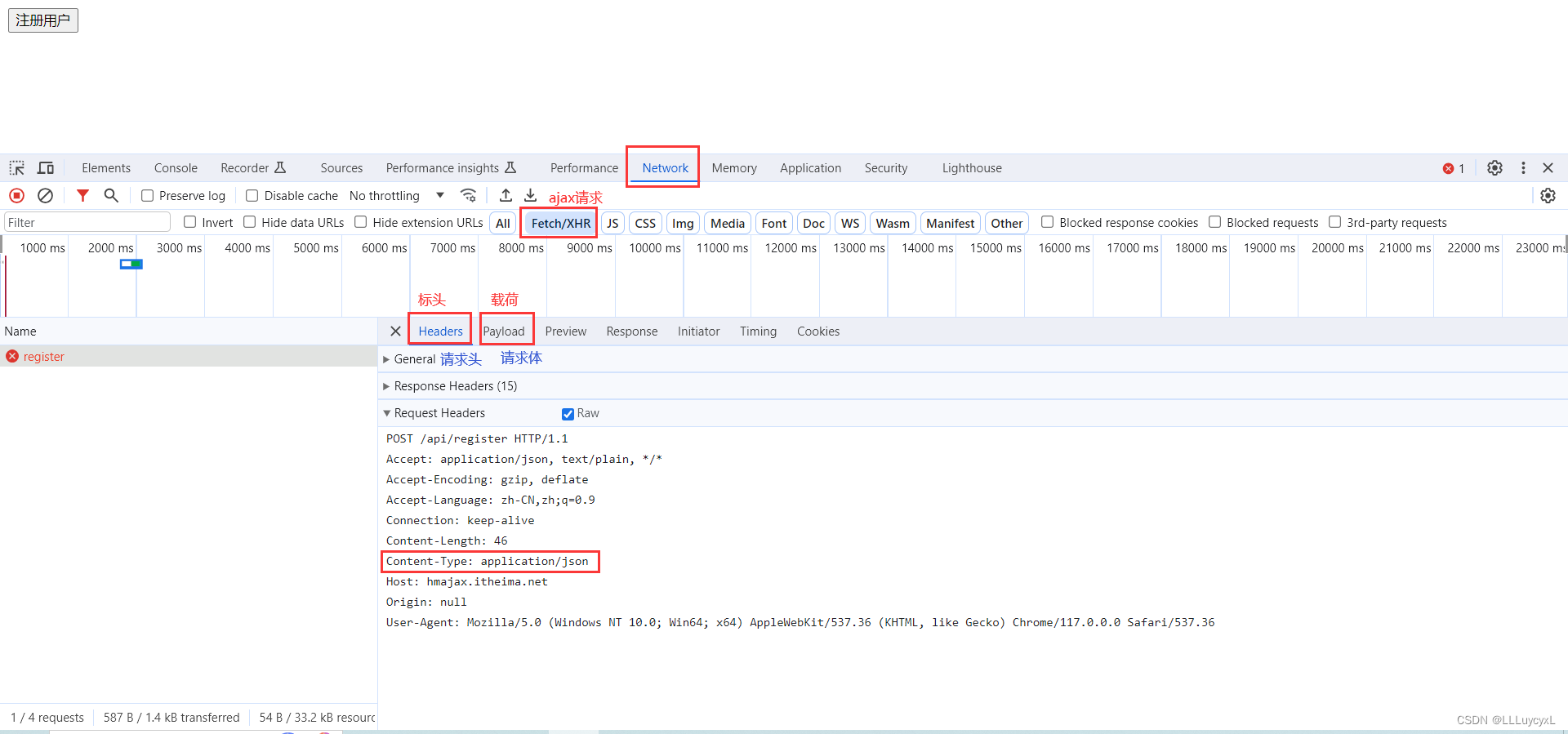Open the Application tab
The height and width of the screenshot is (734, 1568).
point(810,168)
